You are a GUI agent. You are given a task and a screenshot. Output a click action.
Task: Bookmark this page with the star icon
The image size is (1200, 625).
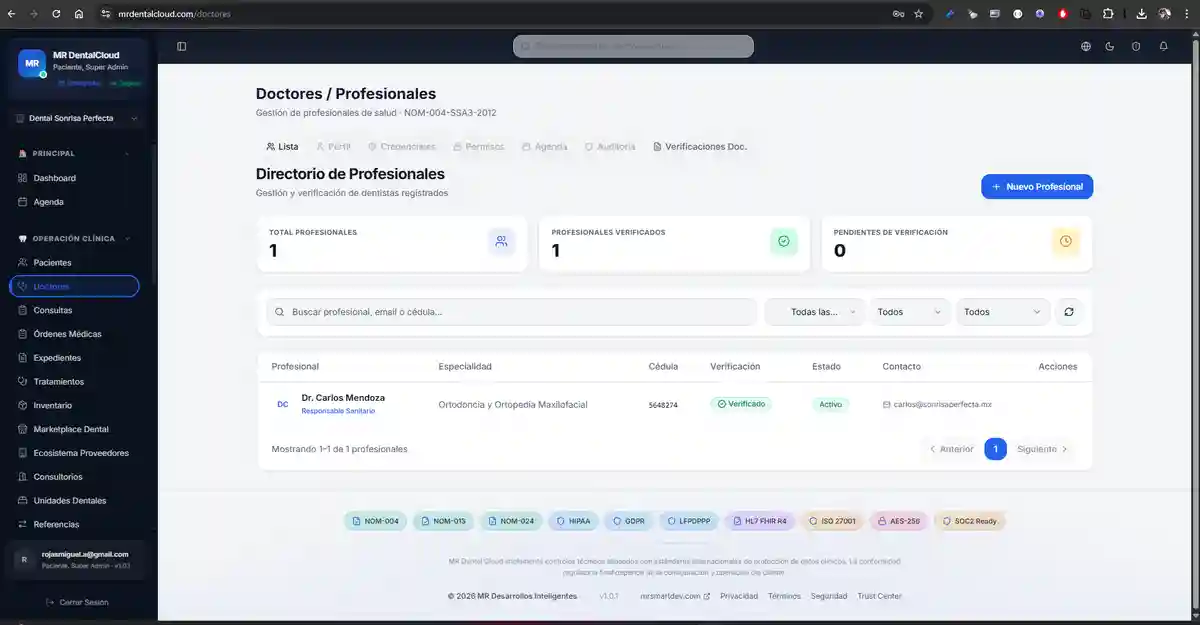tap(918, 14)
